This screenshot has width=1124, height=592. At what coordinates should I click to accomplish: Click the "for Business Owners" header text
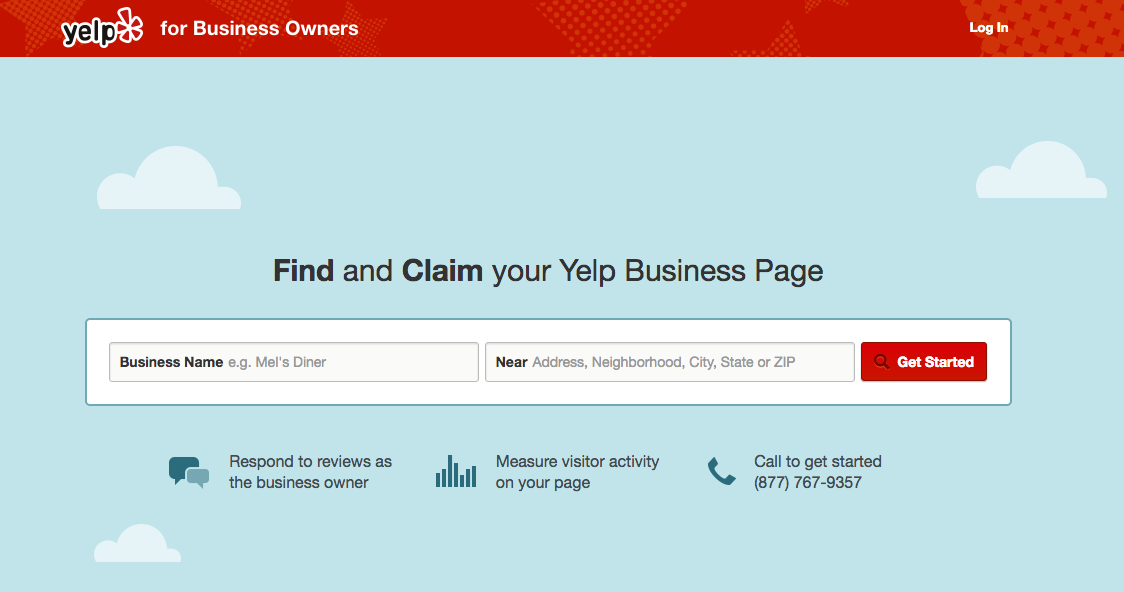coord(259,28)
